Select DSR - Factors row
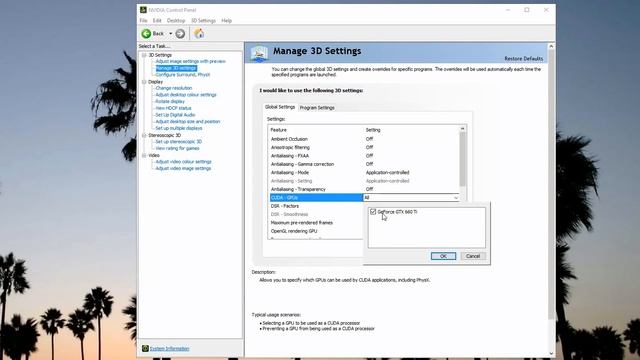The image size is (640, 360). click(316, 206)
